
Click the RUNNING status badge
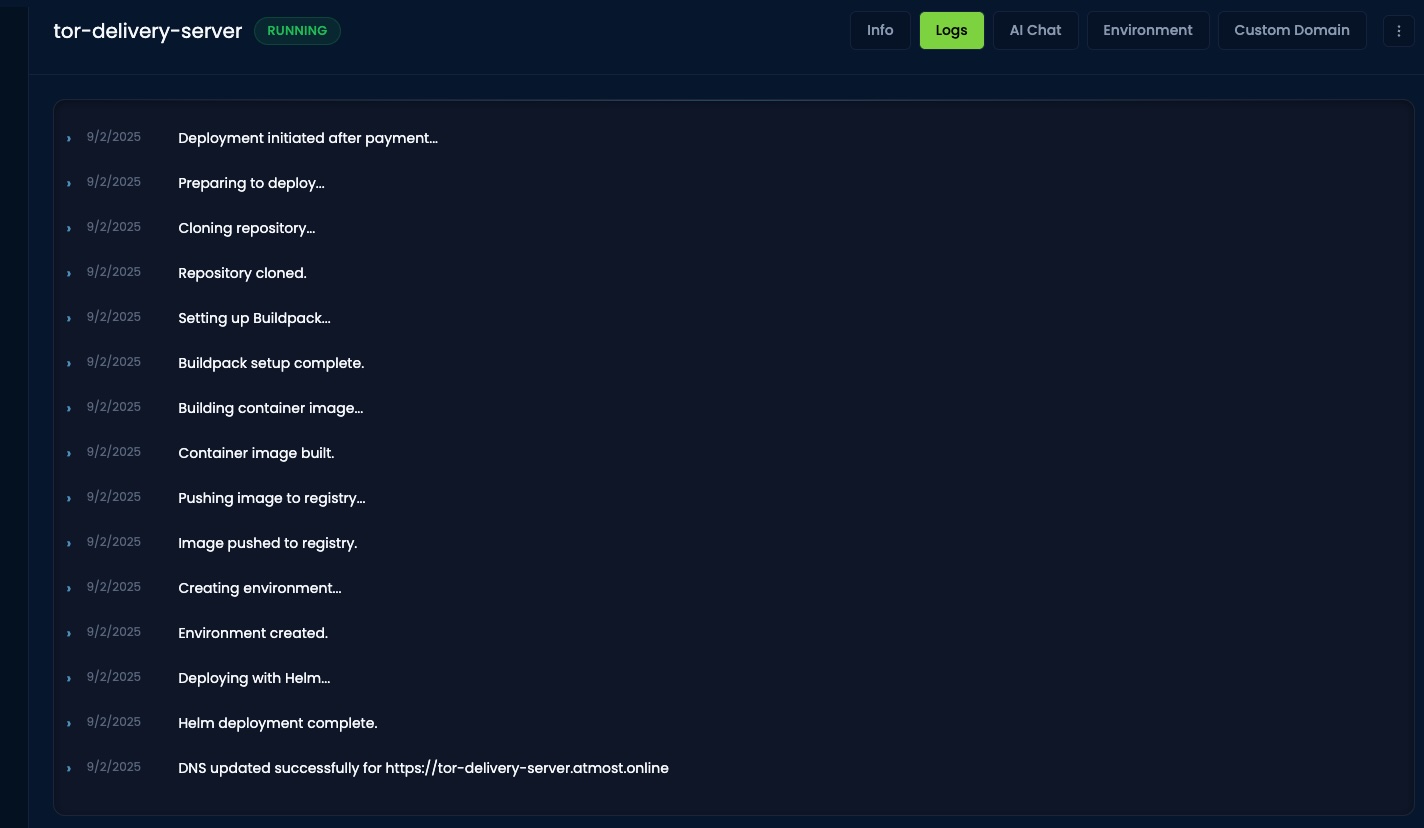(x=297, y=30)
